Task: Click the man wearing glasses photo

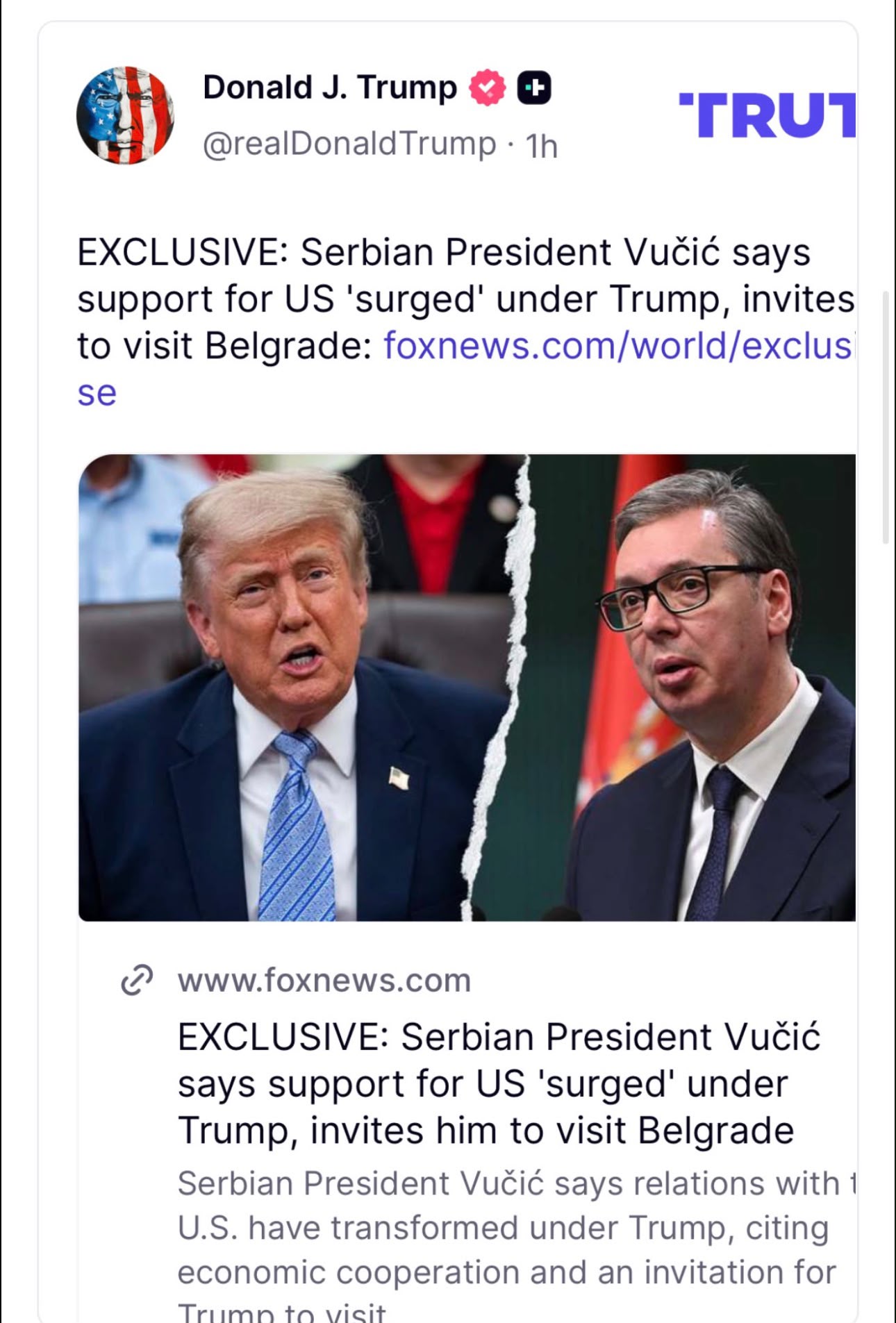Action: (x=695, y=688)
